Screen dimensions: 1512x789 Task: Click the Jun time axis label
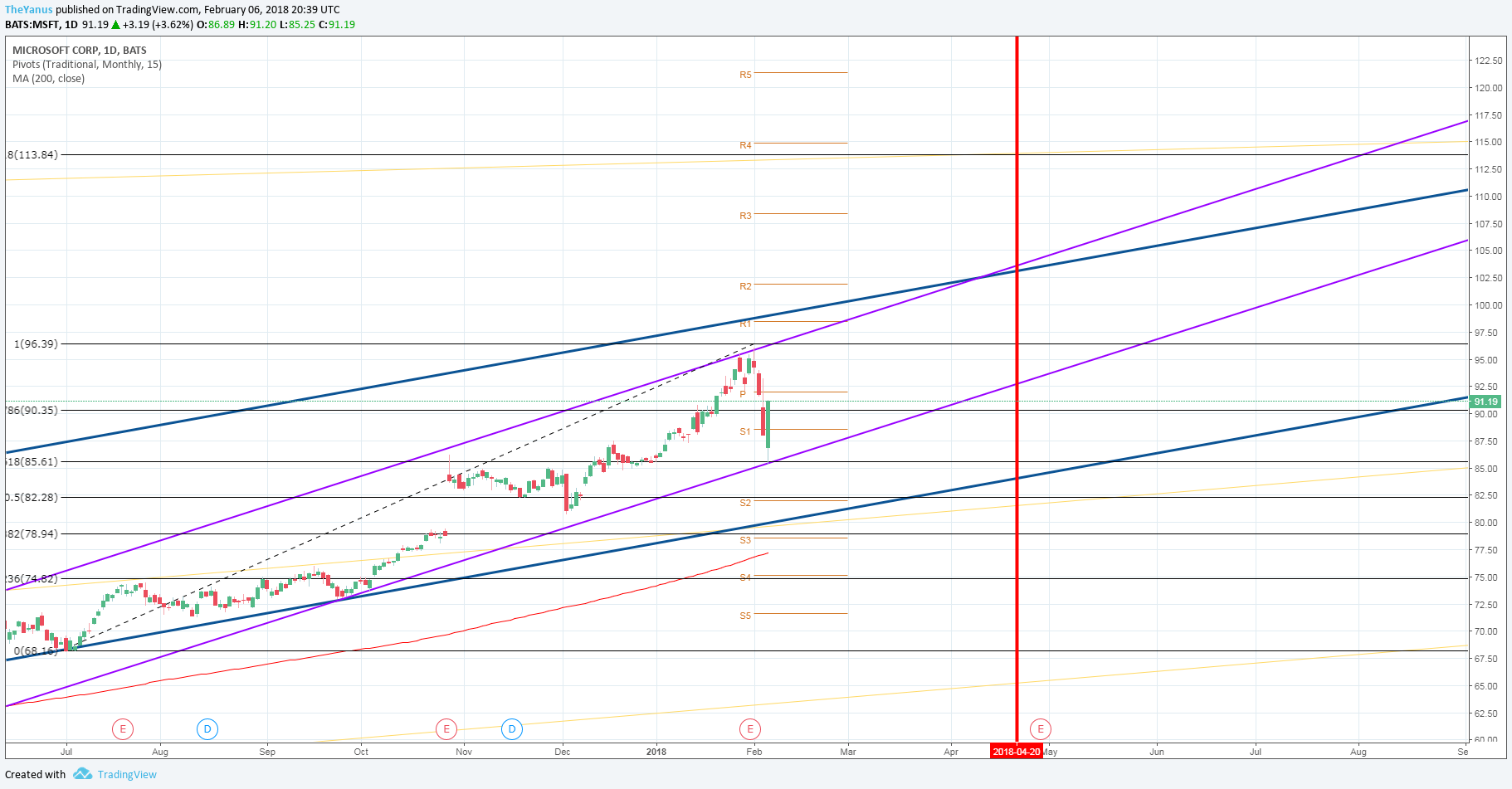point(1157,752)
